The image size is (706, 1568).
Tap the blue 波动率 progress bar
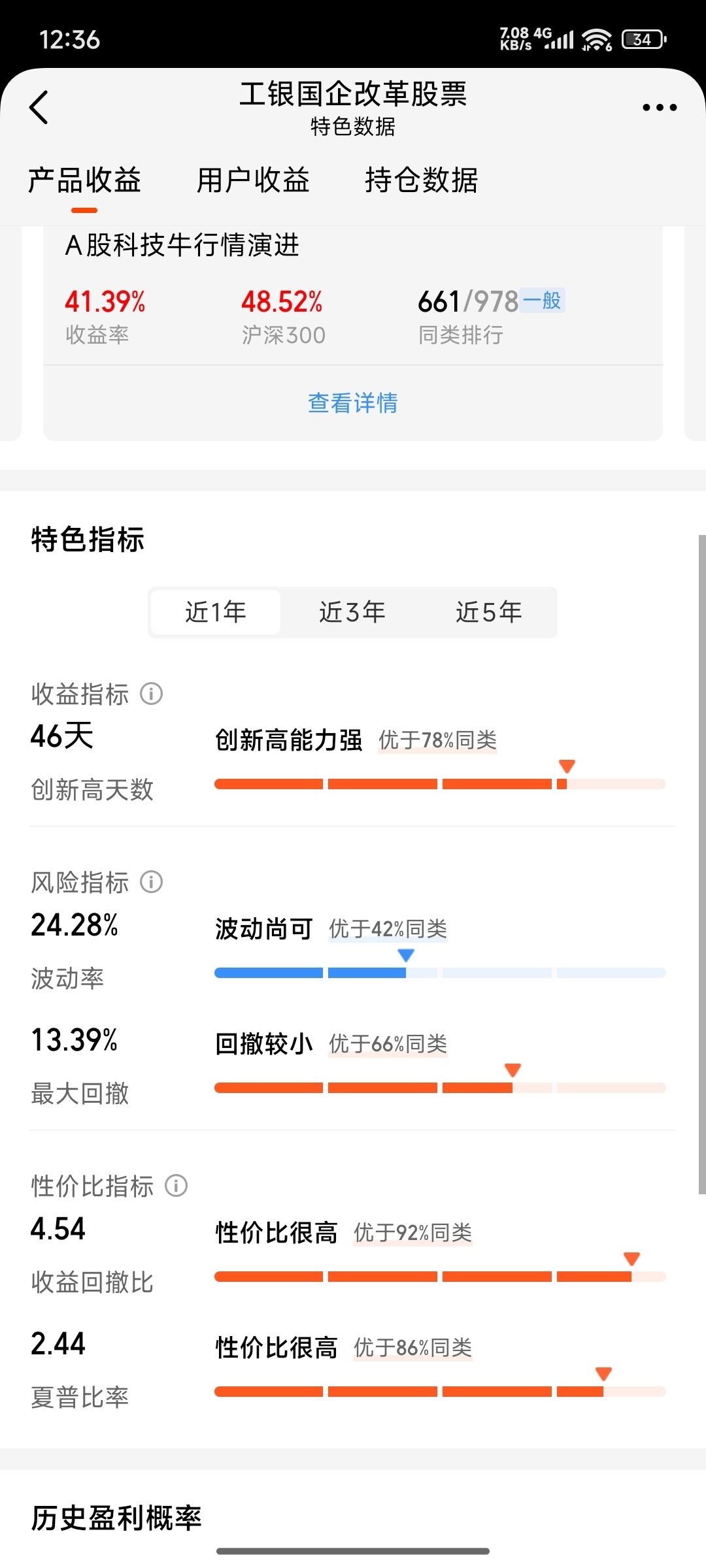pyautogui.click(x=440, y=973)
